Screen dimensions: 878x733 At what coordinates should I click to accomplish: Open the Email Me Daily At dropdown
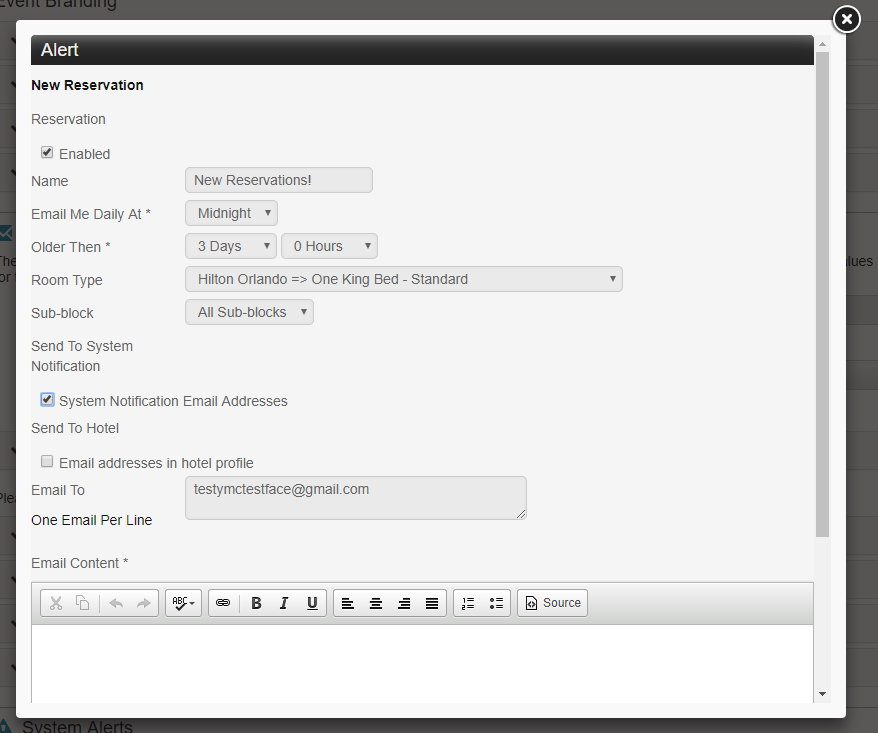[x=231, y=213]
